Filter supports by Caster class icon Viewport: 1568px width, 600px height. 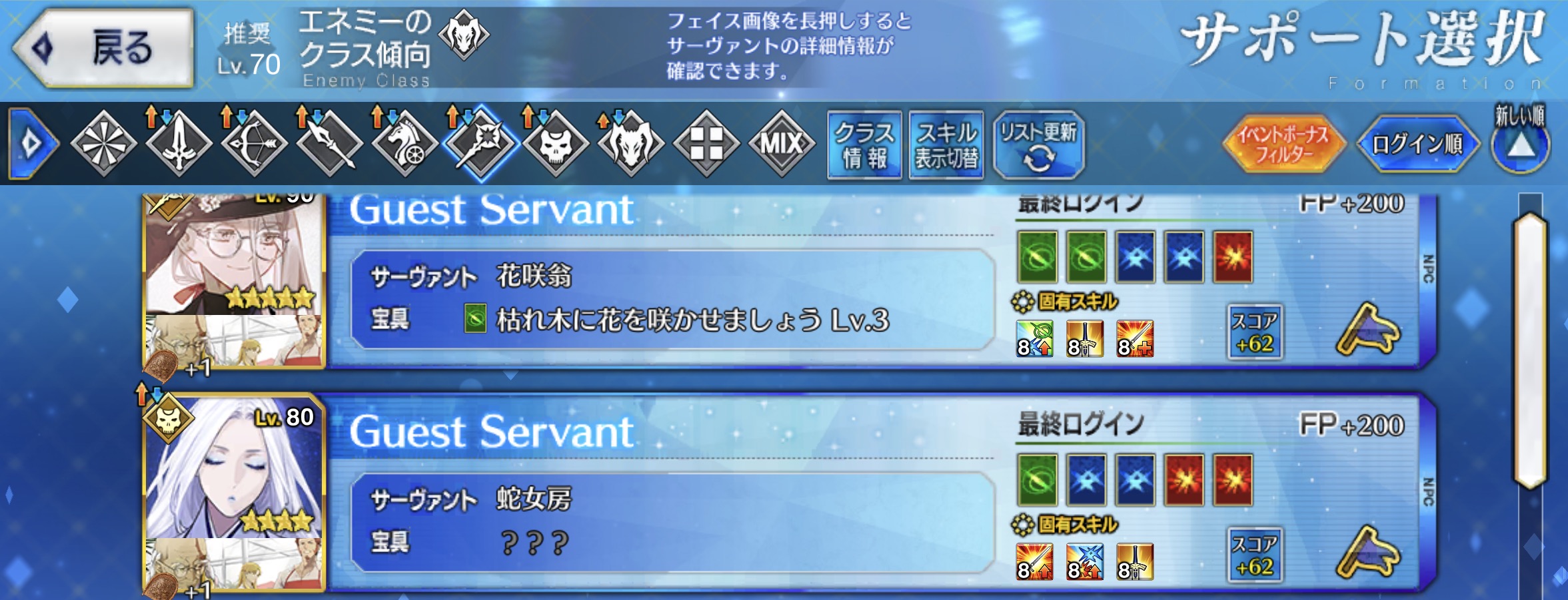(480, 143)
